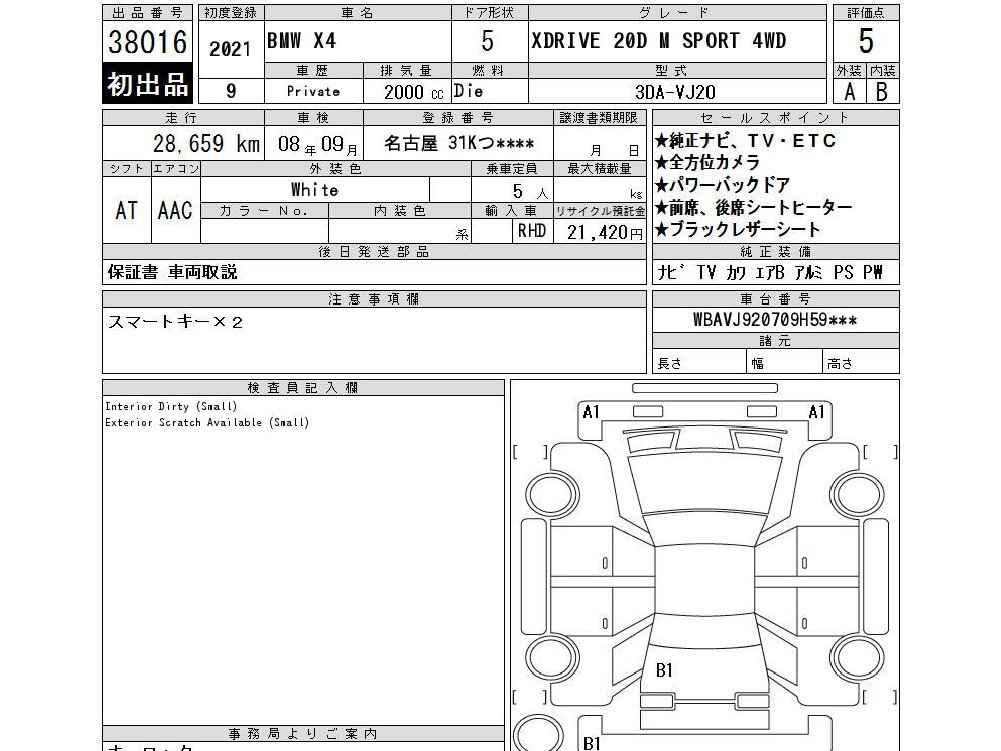This screenshot has height=751, width=1001.
Task: Select the 初出品 black badge
Action: click(147, 84)
